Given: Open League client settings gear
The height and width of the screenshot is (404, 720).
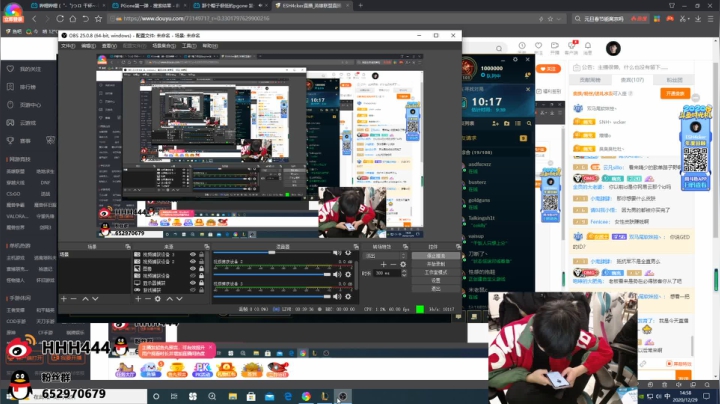Looking at the screenshot, I should tap(515, 60).
